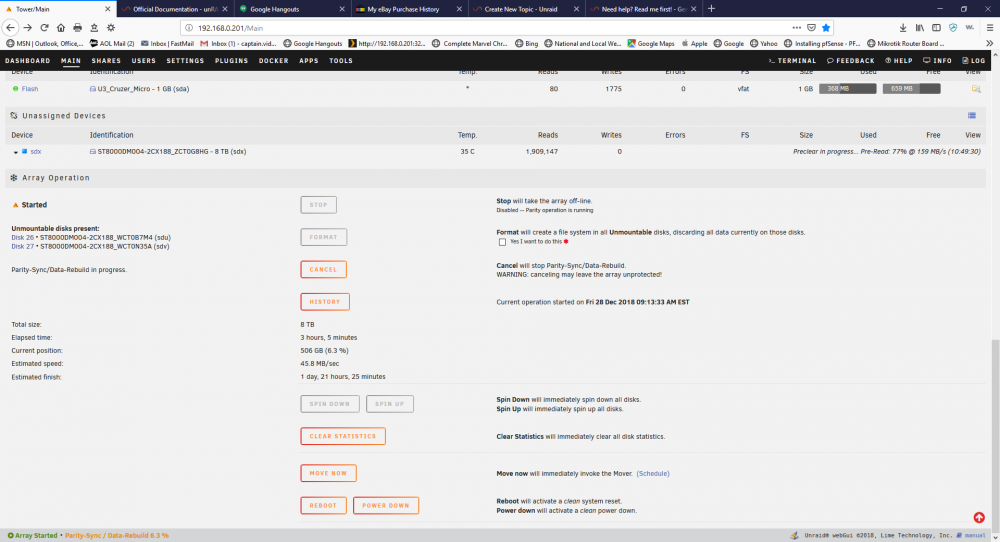Open the browser settings gear icon
1000x542 pixels.
point(111,27)
